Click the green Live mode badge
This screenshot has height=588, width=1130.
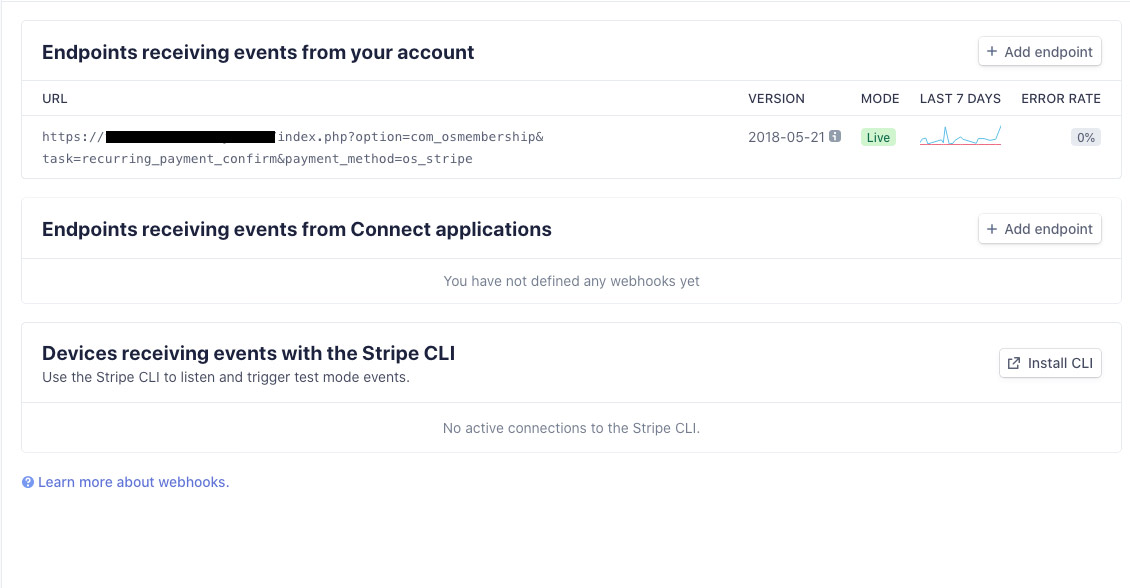pyautogui.click(x=878, y=137)
